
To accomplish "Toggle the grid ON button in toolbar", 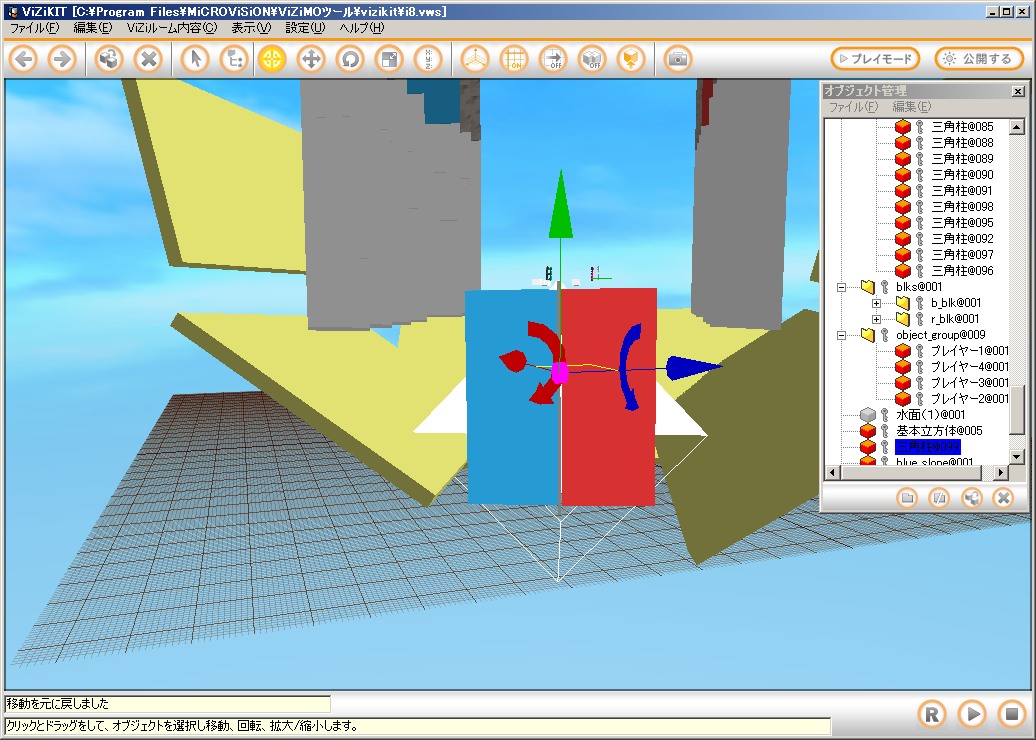I will 514,59.
